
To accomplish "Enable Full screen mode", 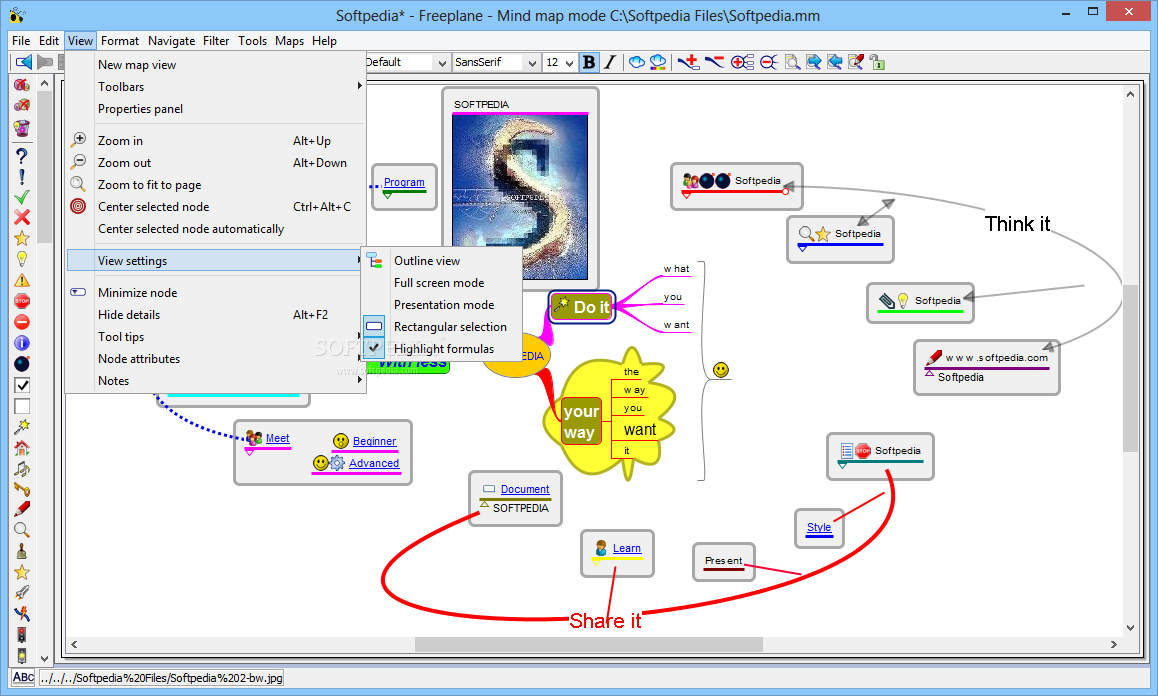I will (x=442, y=283).
